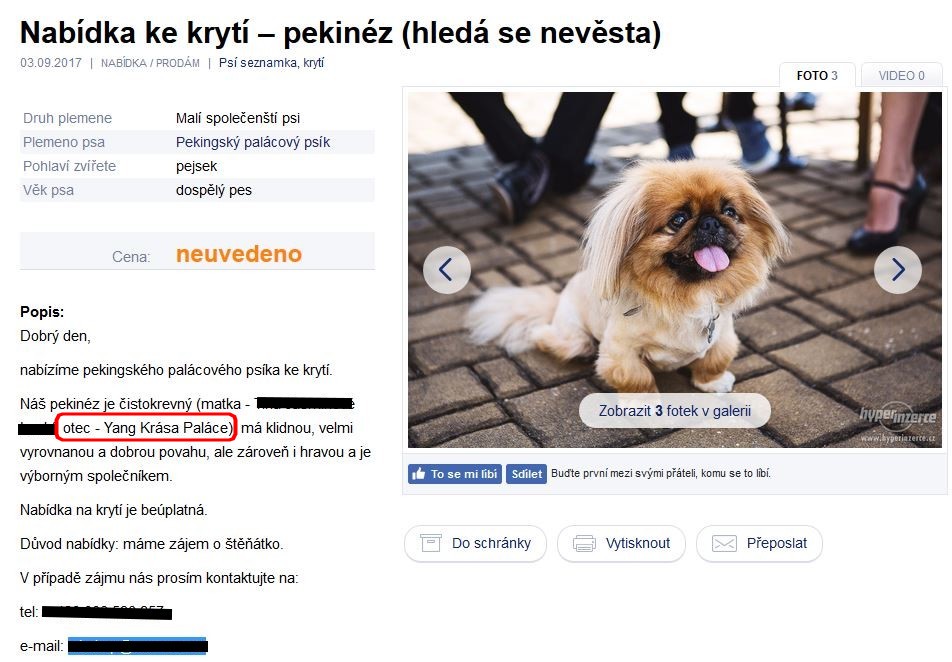Click the envelope icon for Přeposlat
952x662 pixels.
point(724,543)
